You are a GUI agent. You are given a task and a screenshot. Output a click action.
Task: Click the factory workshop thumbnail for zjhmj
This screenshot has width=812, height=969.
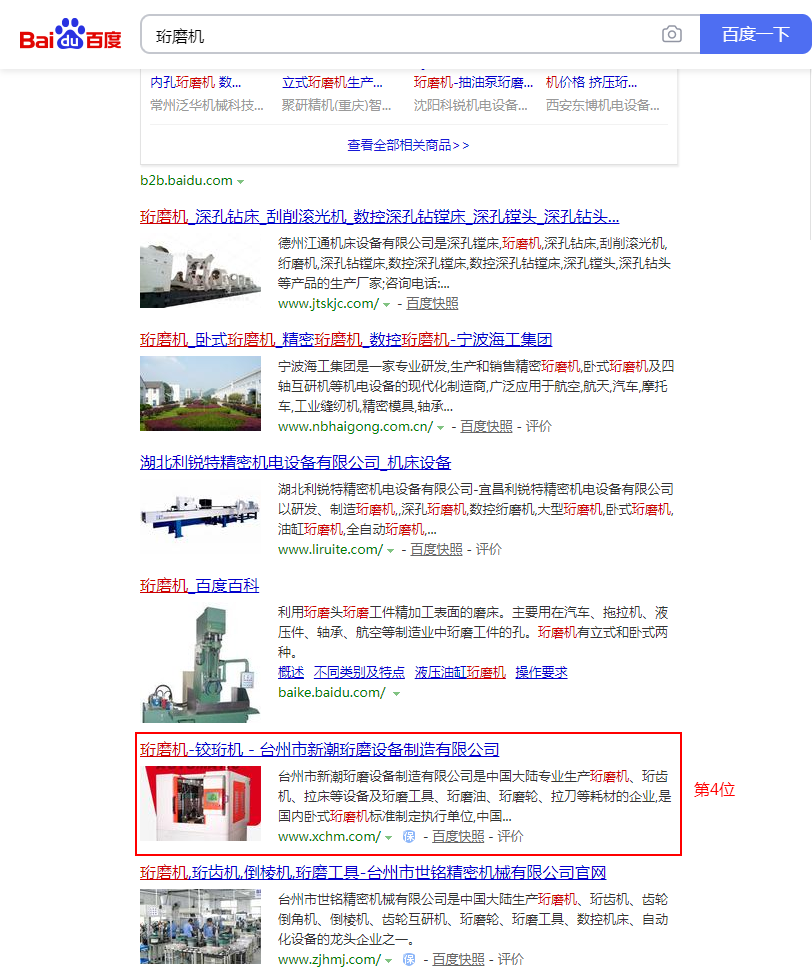(x=200, y=926)
